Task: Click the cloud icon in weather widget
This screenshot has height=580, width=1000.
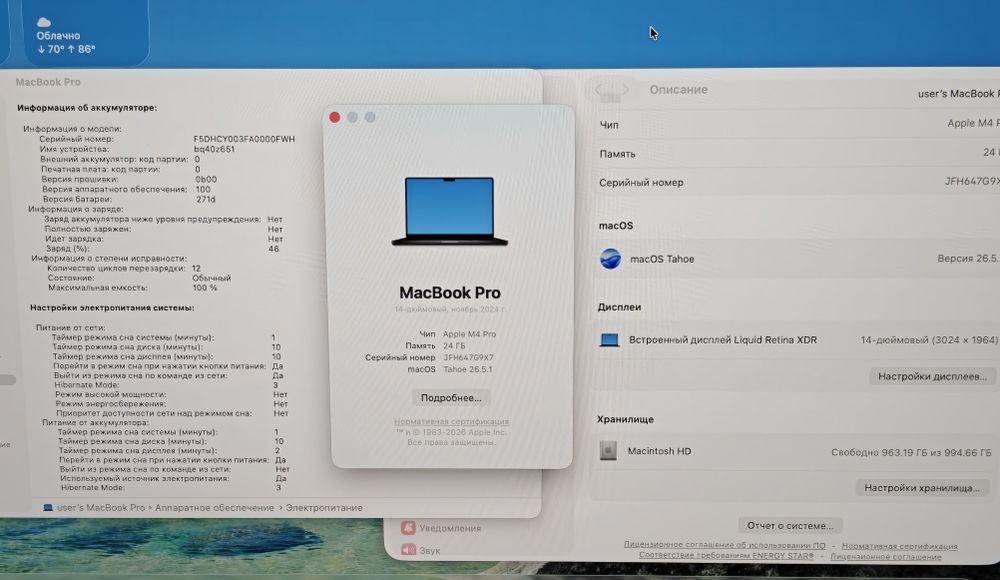Action: click(x=43, y=22)
